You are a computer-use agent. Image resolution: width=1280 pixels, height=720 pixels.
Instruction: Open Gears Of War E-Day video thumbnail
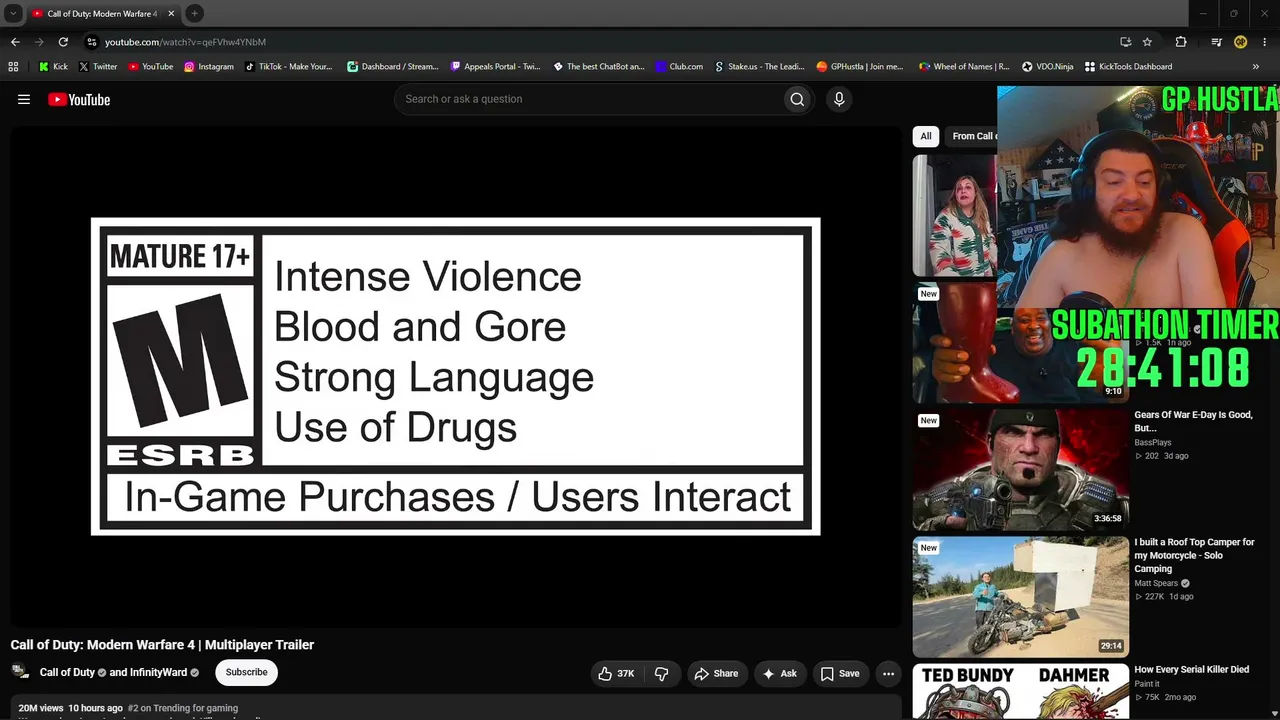point(1020,469)
